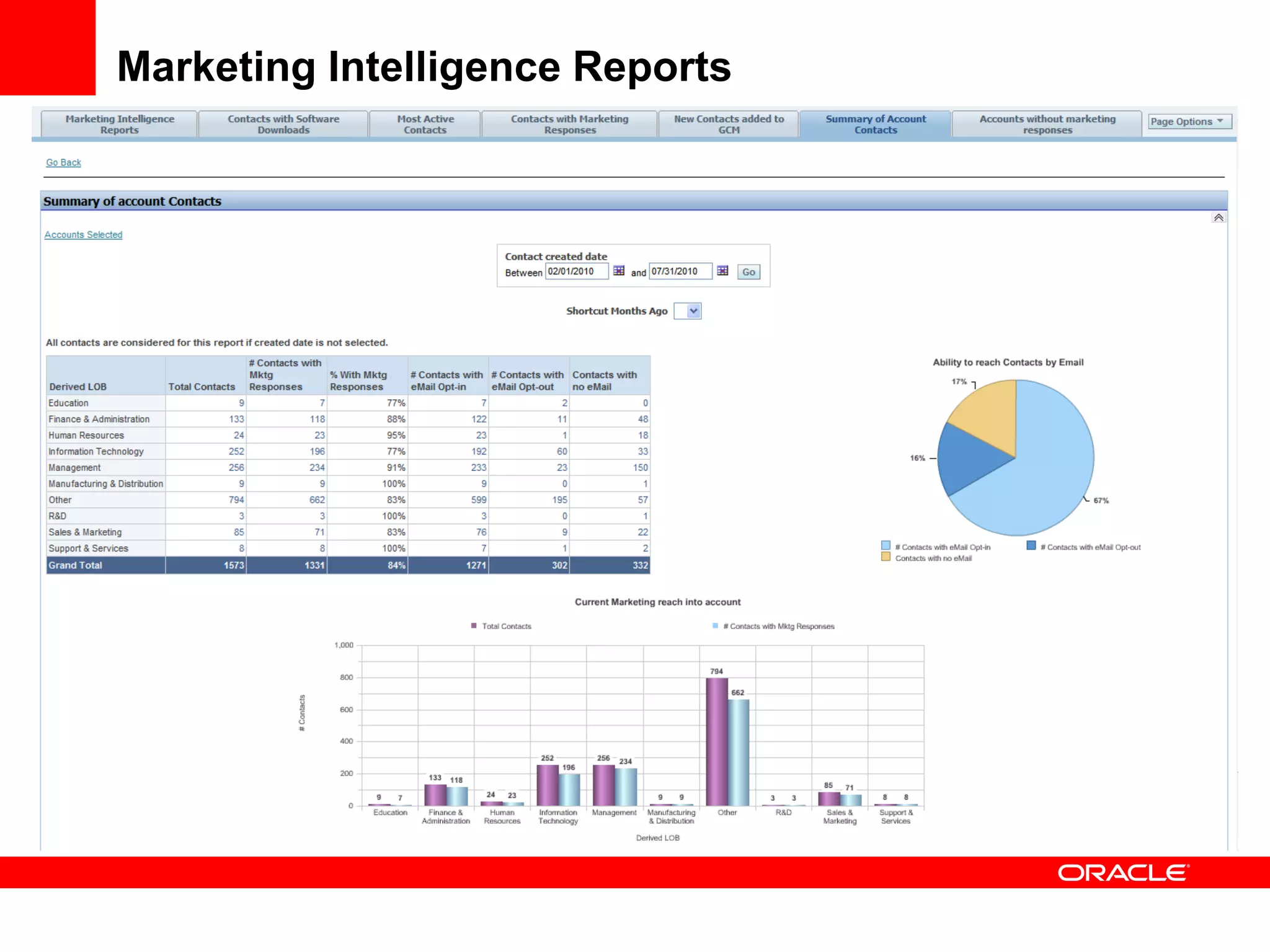Select Summary of Account Contacts tab
Image resolution: width=1270 pixels, height=952 pixels.
click(876, 125)
